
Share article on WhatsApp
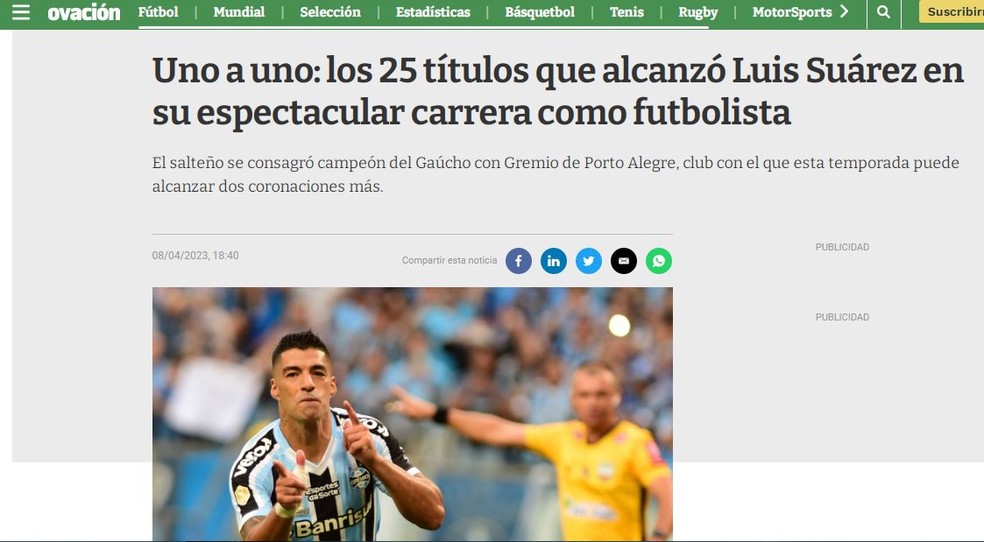click(x=659, y=261)
